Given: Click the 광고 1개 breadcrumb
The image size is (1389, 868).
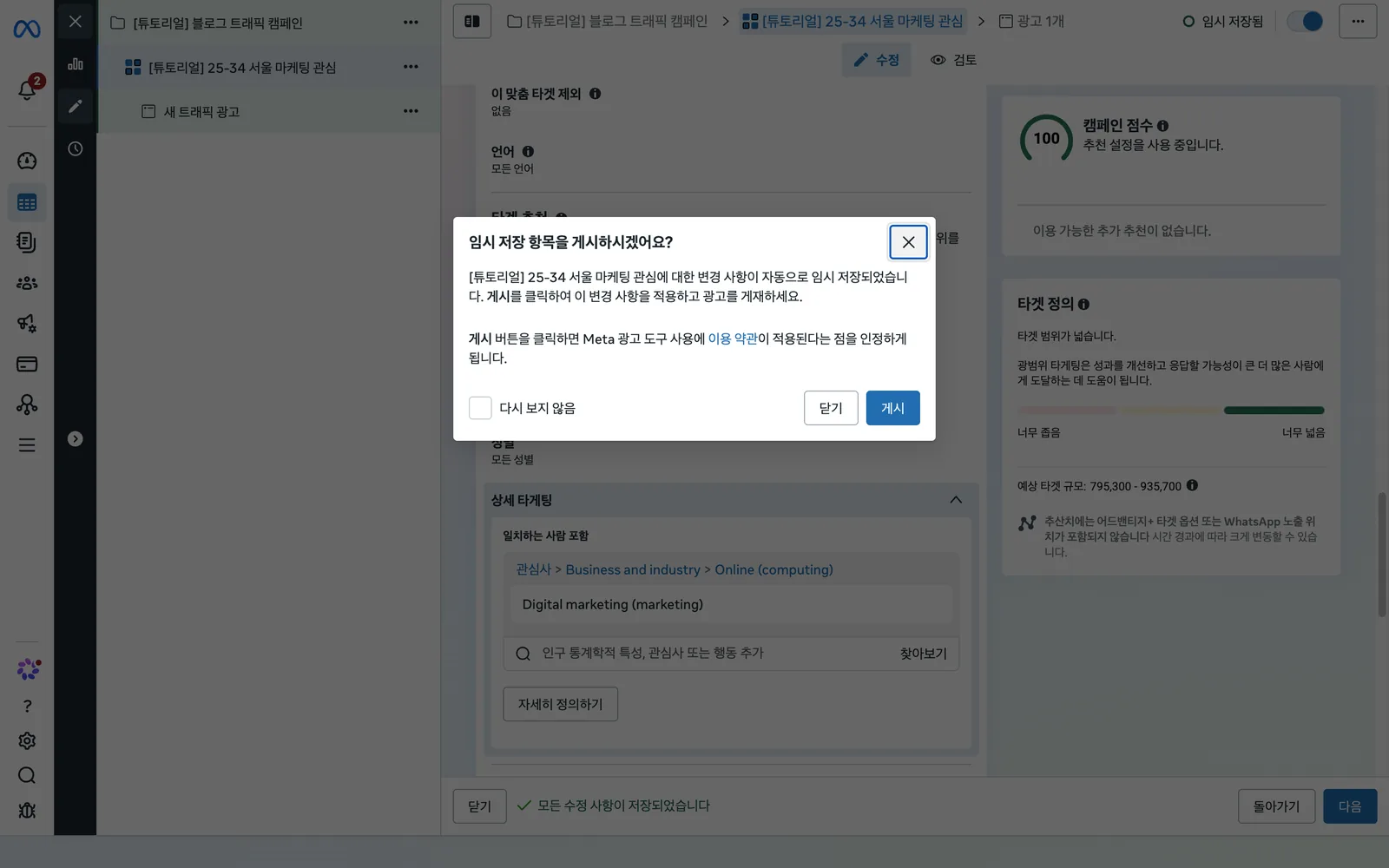Looking at the screenshot, I should (1031, 21).
